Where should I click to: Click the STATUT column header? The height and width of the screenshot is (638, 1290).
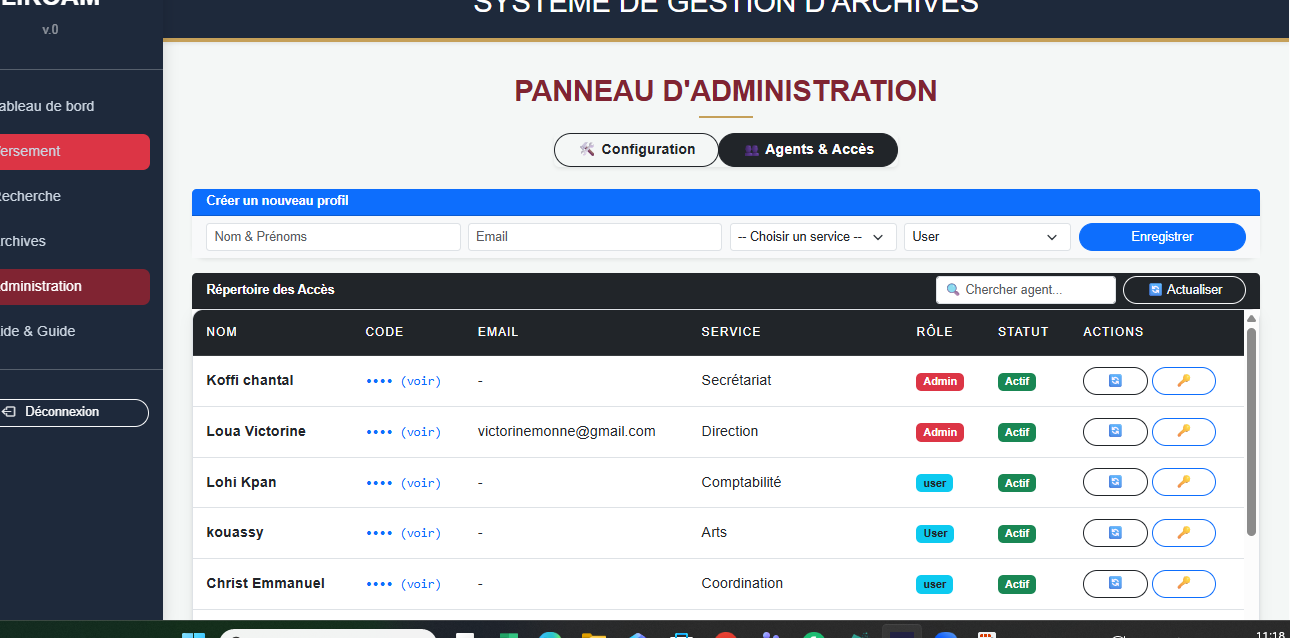(x=1023, y=332)
